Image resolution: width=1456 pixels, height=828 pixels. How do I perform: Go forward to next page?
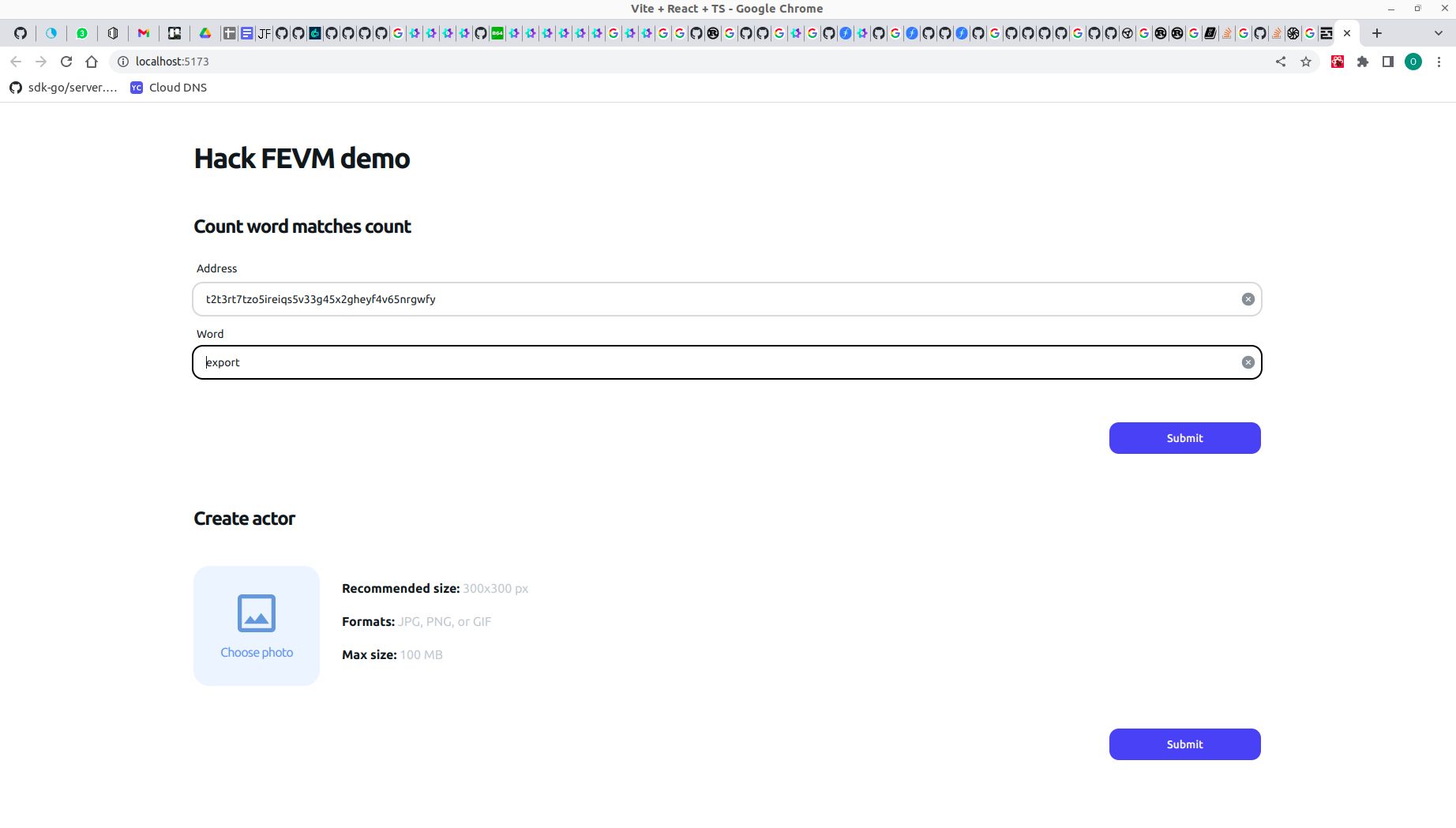click(41, 62)
